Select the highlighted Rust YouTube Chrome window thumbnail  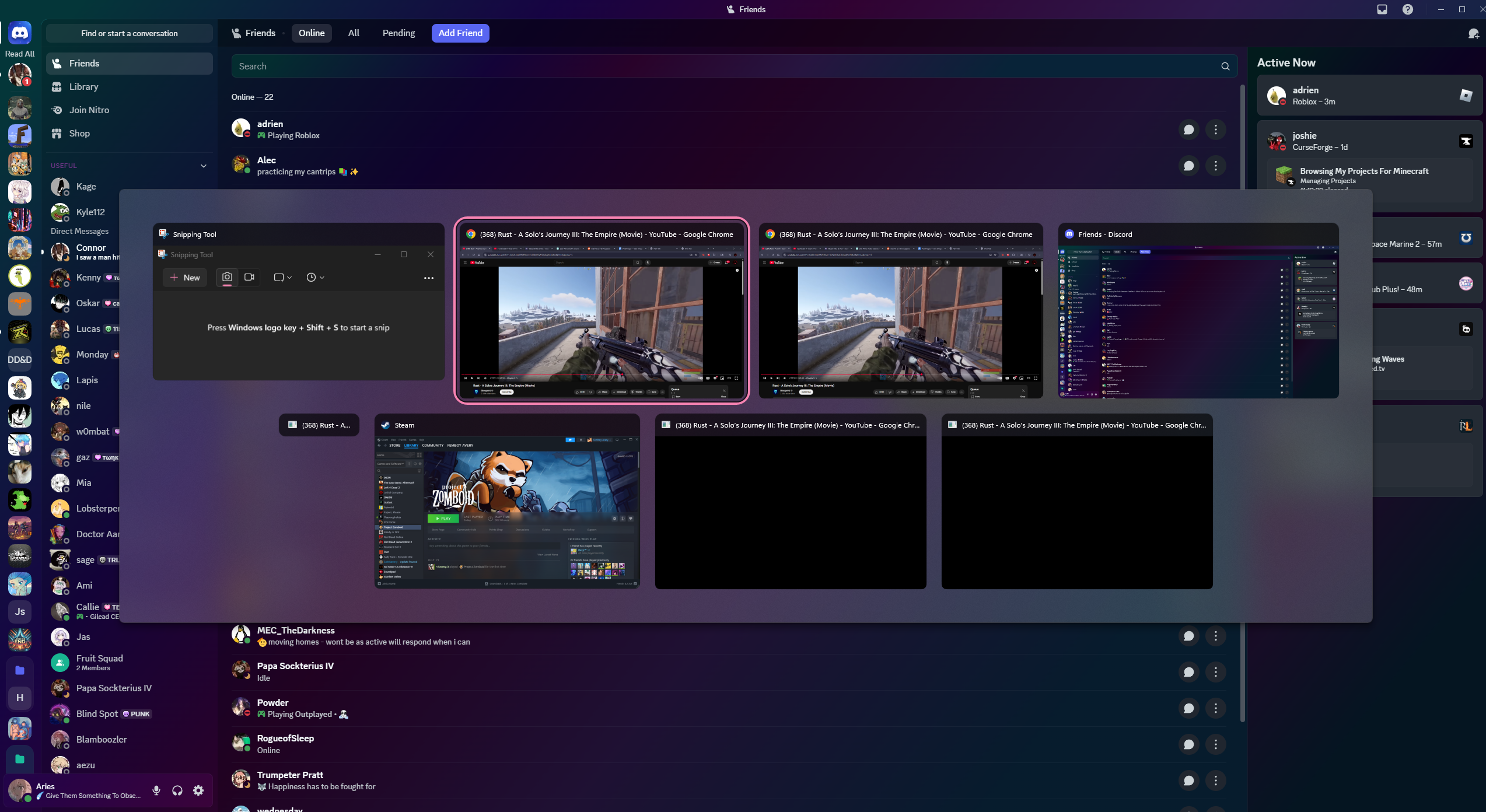tap(602, 310)
